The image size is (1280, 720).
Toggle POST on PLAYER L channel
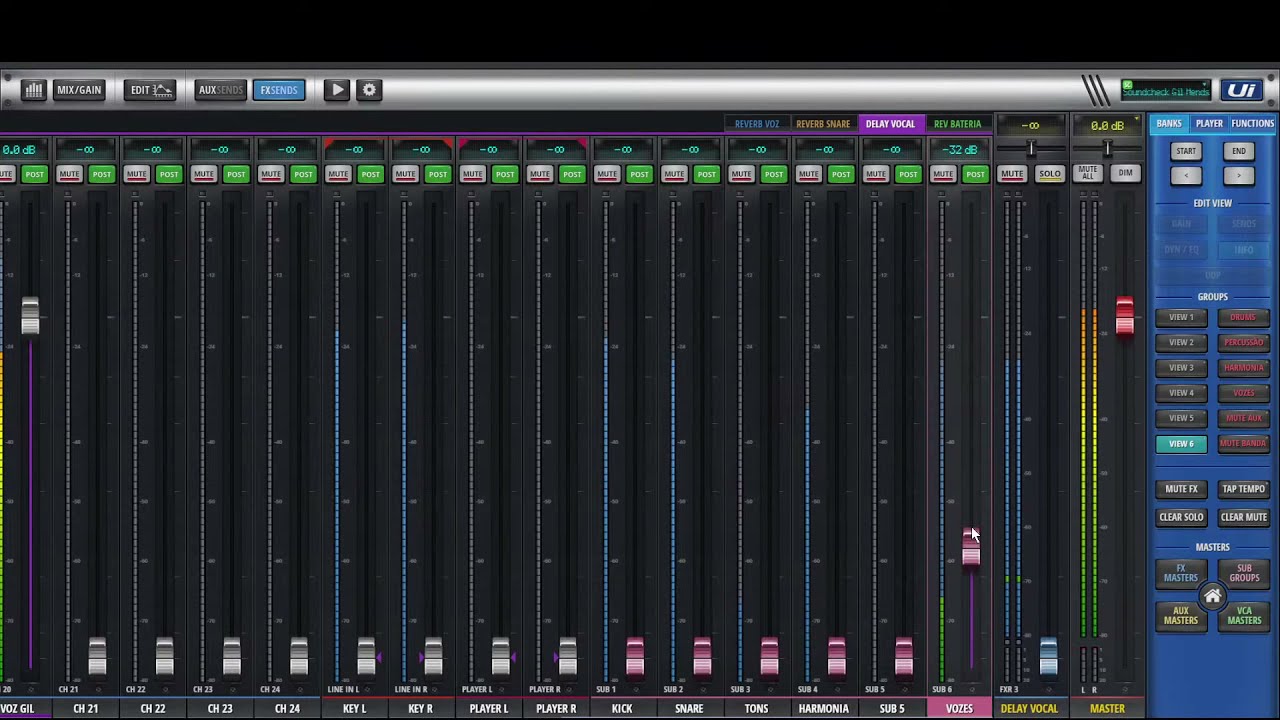[505, 174]
